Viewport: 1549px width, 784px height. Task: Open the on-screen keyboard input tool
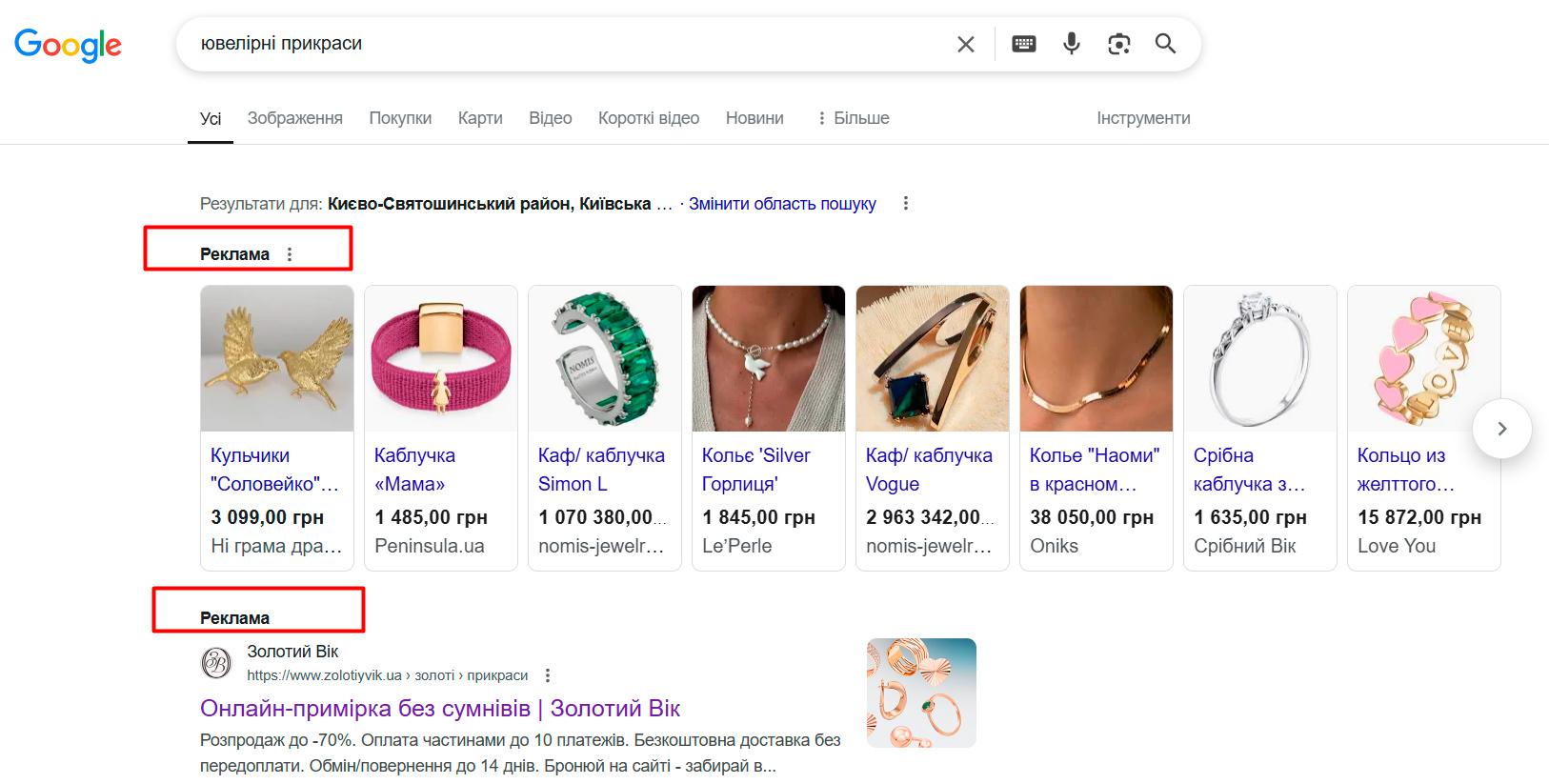click(x=1024, y=44)
